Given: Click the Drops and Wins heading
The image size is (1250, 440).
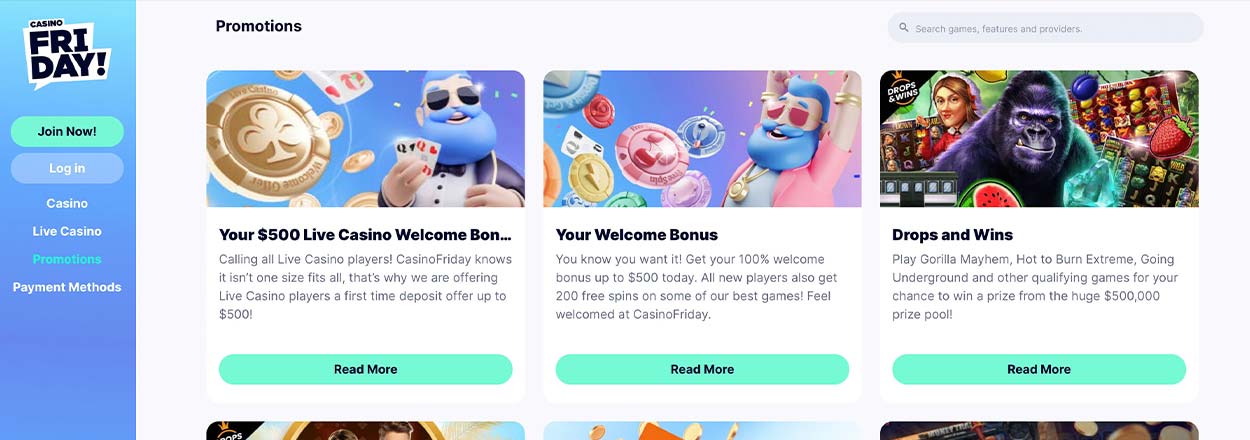Looking at the screenshot, I should pyautogui.click(x=952, y=235).
